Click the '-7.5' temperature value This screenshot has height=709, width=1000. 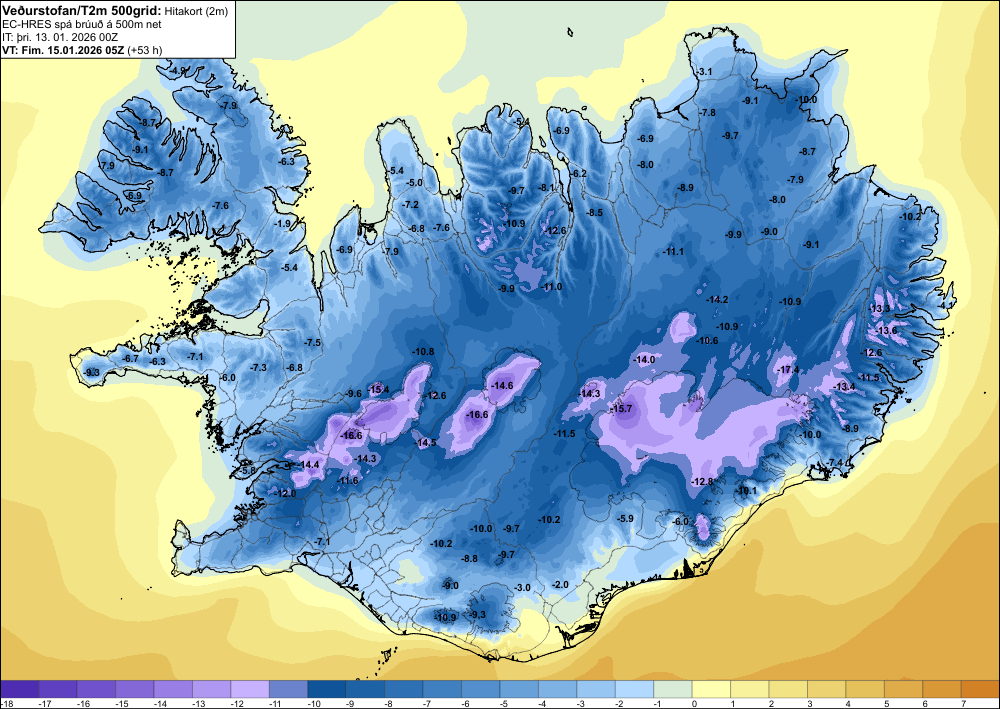click(312, 343)
